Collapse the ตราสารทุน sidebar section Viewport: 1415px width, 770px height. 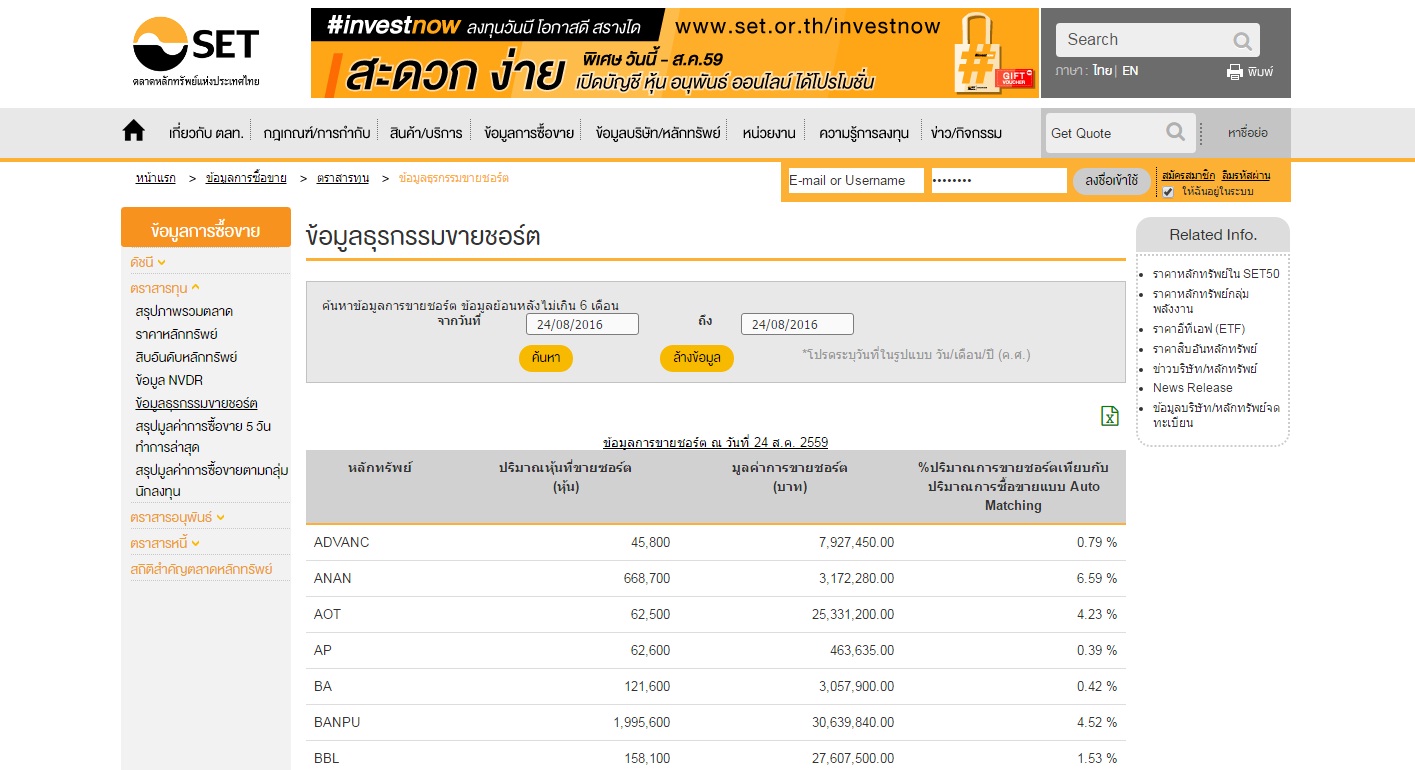(165, 288)
